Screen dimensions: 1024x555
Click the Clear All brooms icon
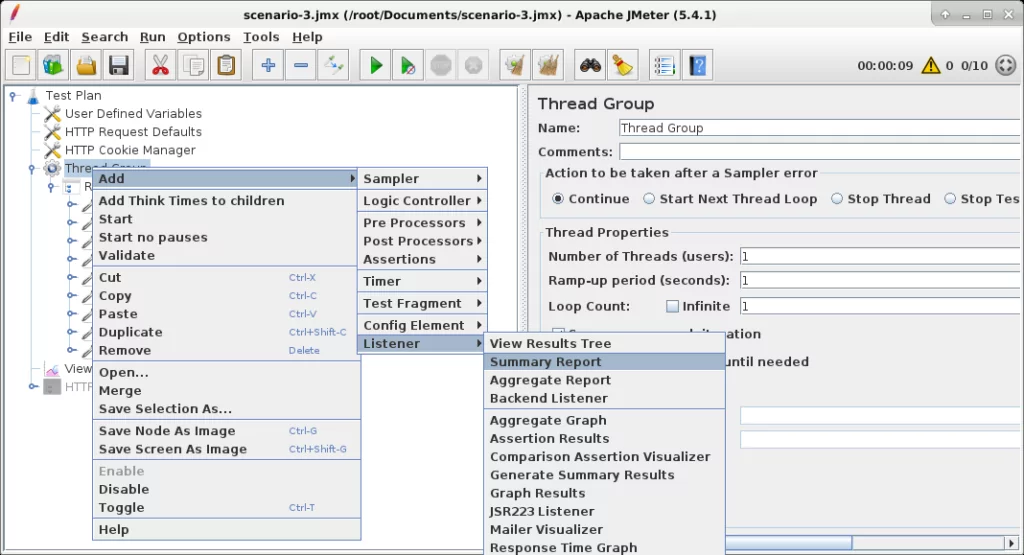548,65
